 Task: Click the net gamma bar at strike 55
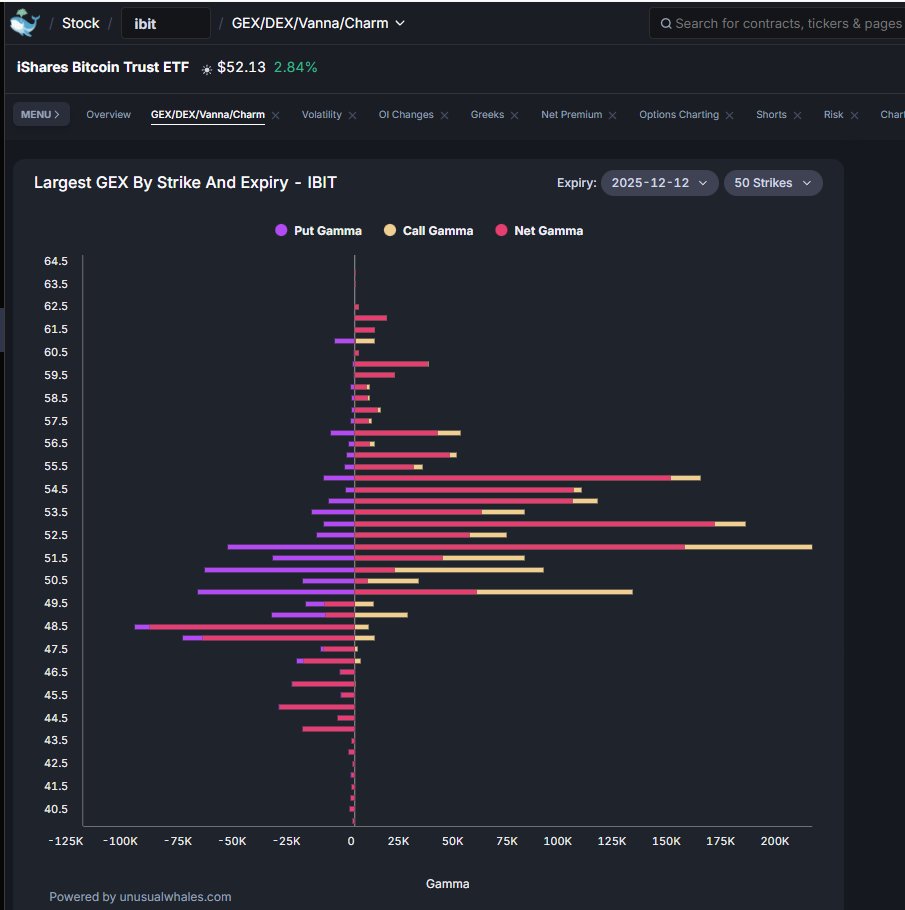click(513, 478)
